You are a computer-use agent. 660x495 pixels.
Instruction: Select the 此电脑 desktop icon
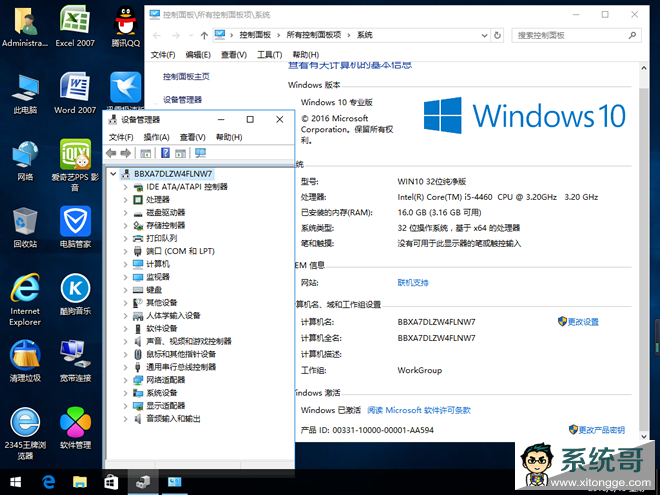25,93
